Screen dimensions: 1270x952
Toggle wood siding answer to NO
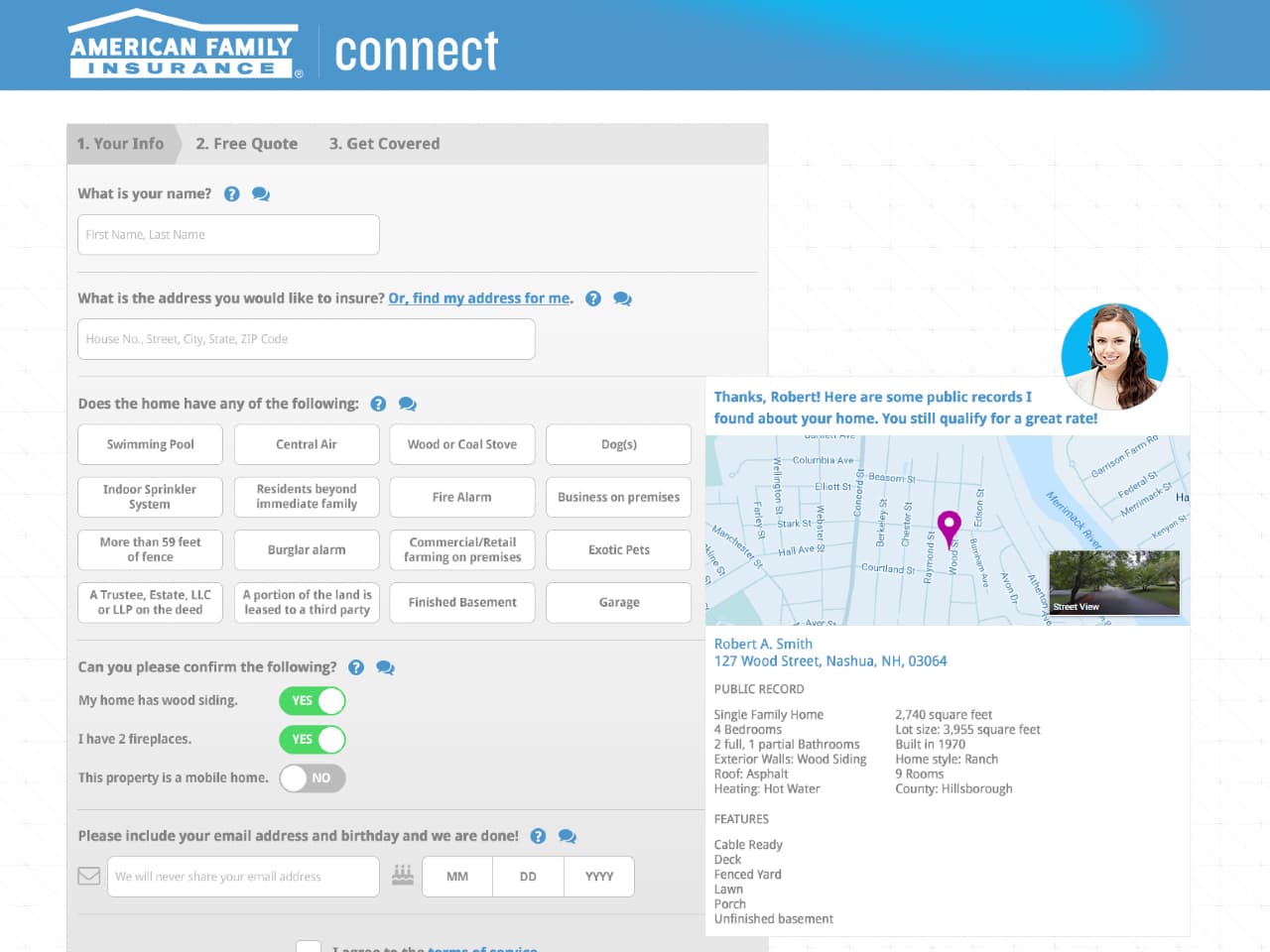click(x=312, y=701)
